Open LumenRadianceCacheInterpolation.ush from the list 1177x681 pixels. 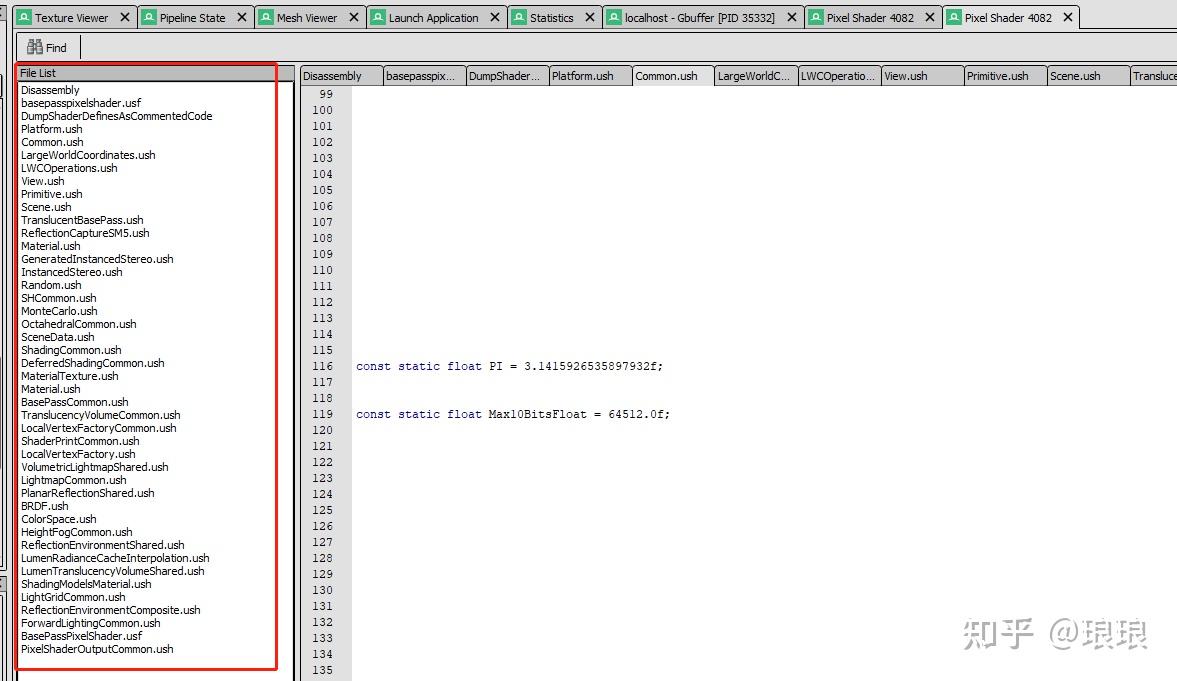[114, 558]
